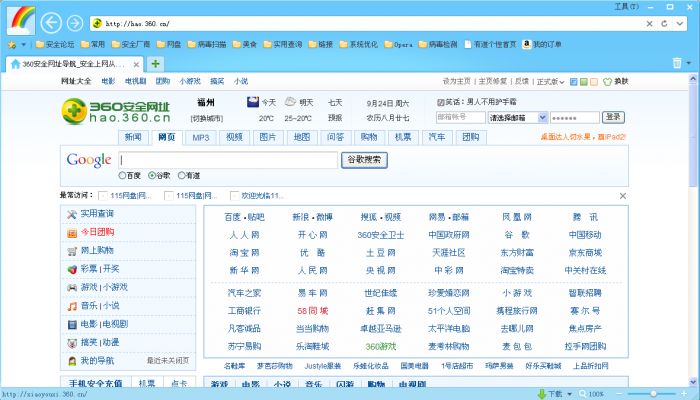This screenshot has height=400, width=700.
Task: Open the 工具(T) menu
Action: (x=627, y=6)
